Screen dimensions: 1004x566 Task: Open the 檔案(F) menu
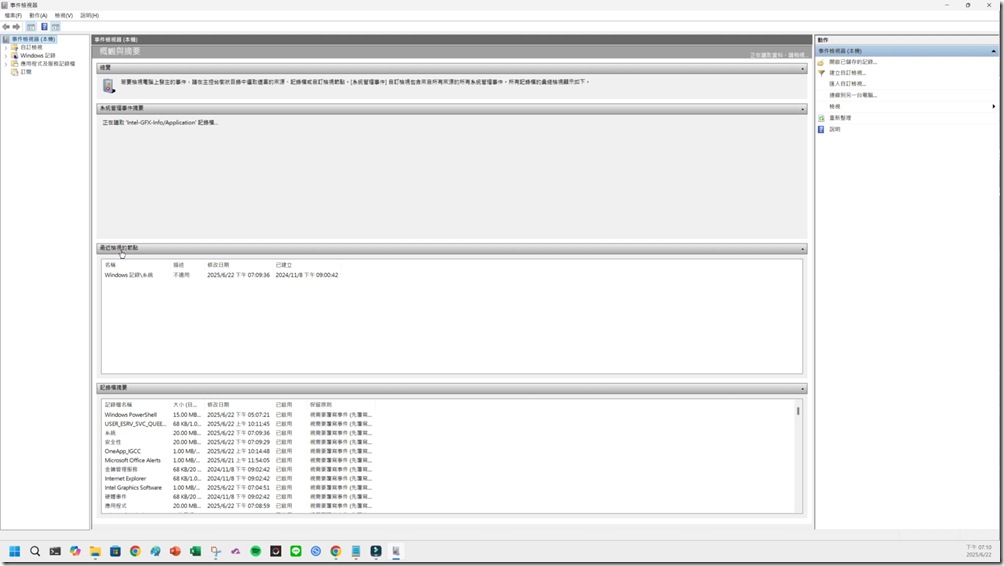click(x=13, y=15)
